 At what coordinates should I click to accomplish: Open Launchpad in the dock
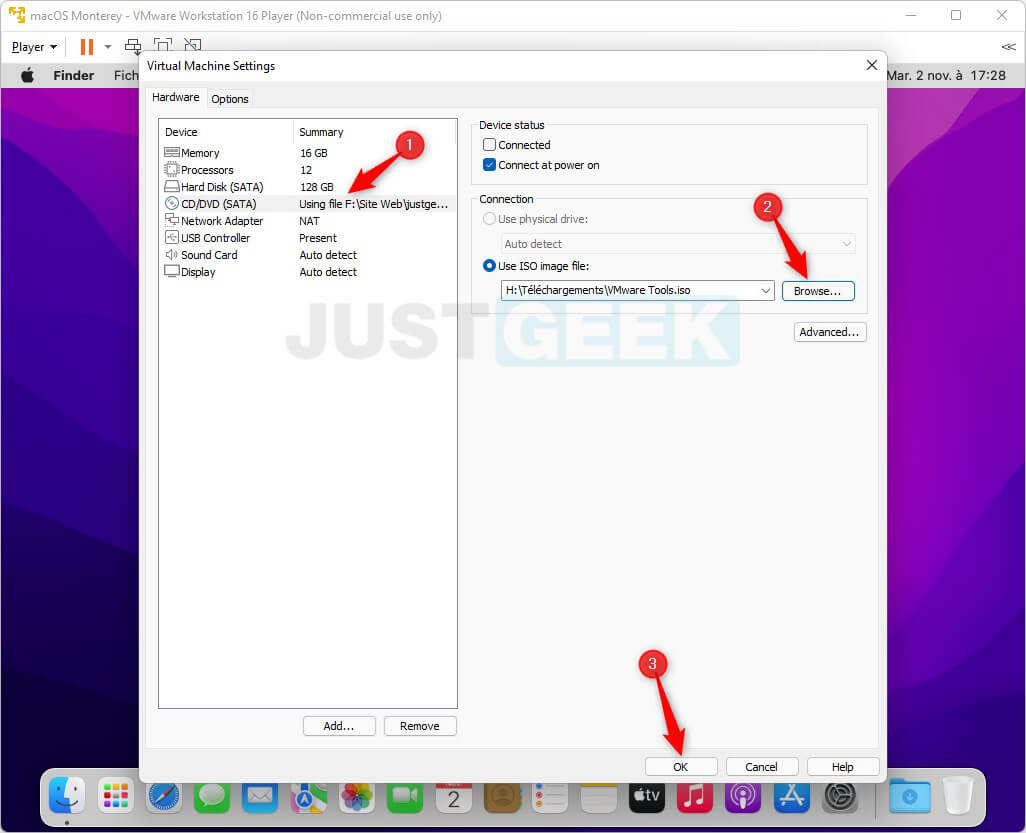point(116,795)
